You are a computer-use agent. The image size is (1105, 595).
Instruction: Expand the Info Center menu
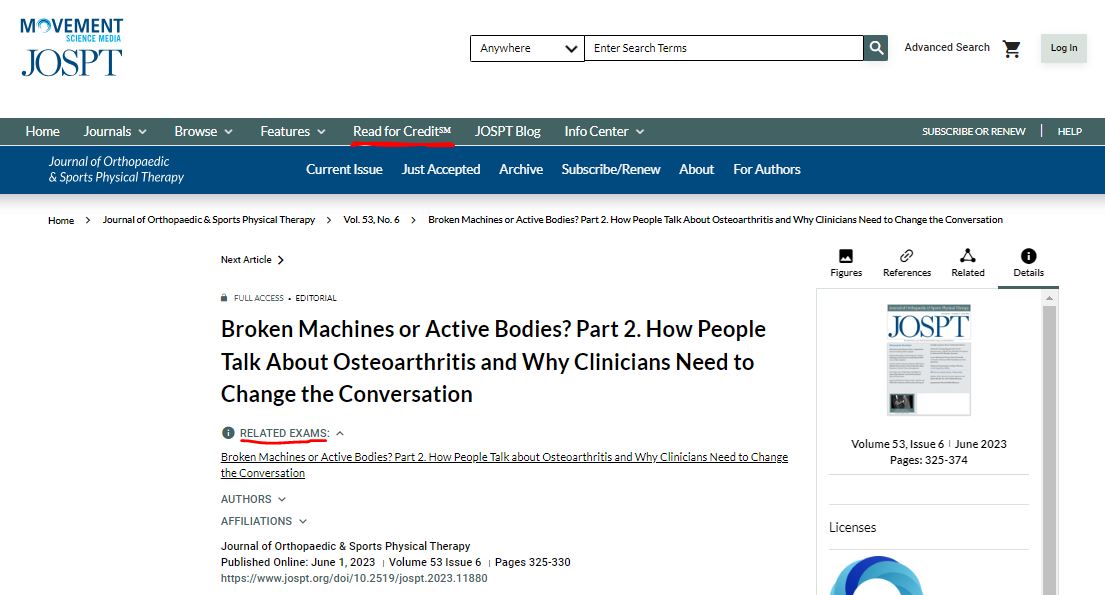pyautogui.click(x=604, y=131)
